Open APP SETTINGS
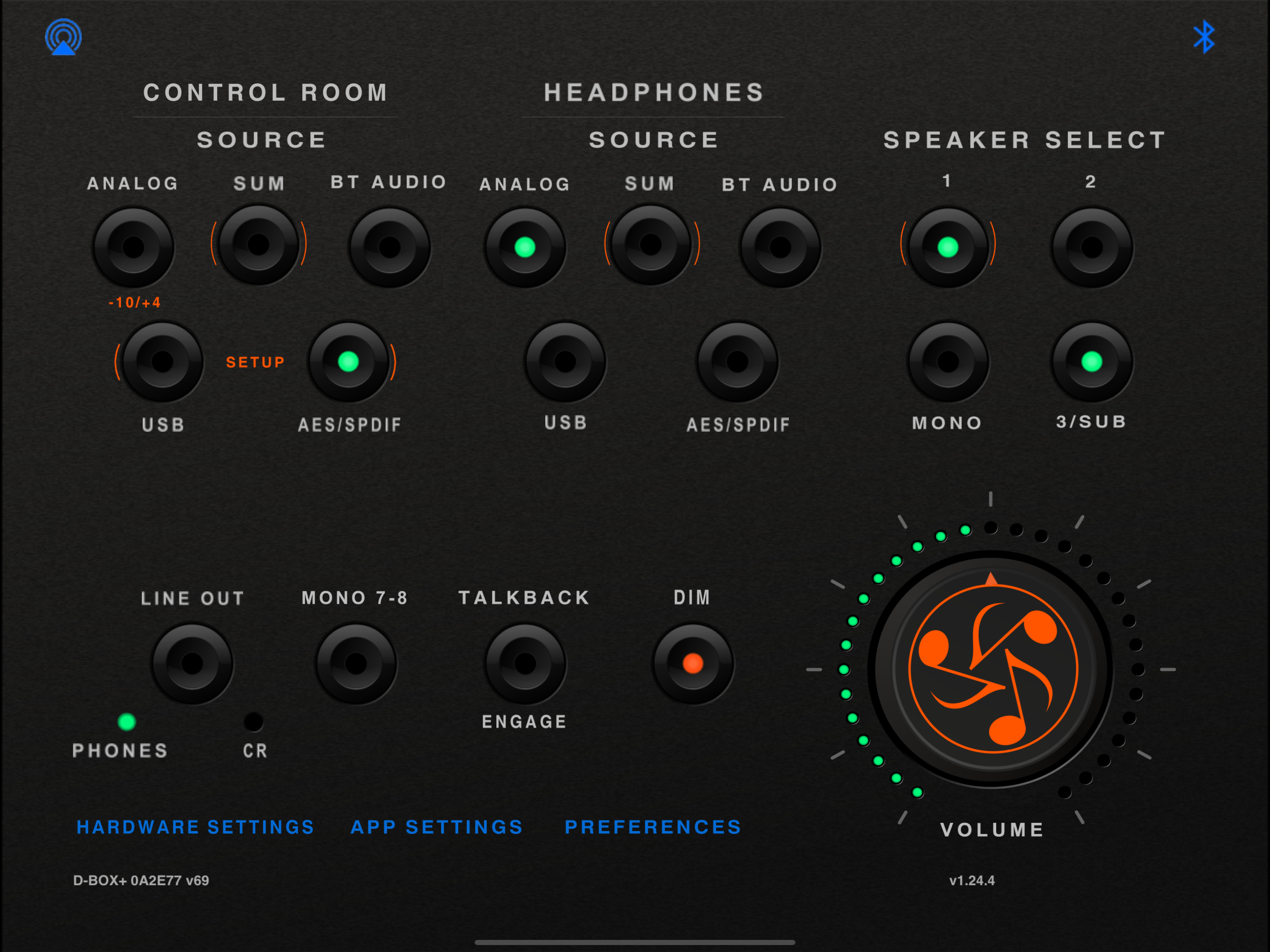Screen dimensions: 1270x952 [437, 827]
